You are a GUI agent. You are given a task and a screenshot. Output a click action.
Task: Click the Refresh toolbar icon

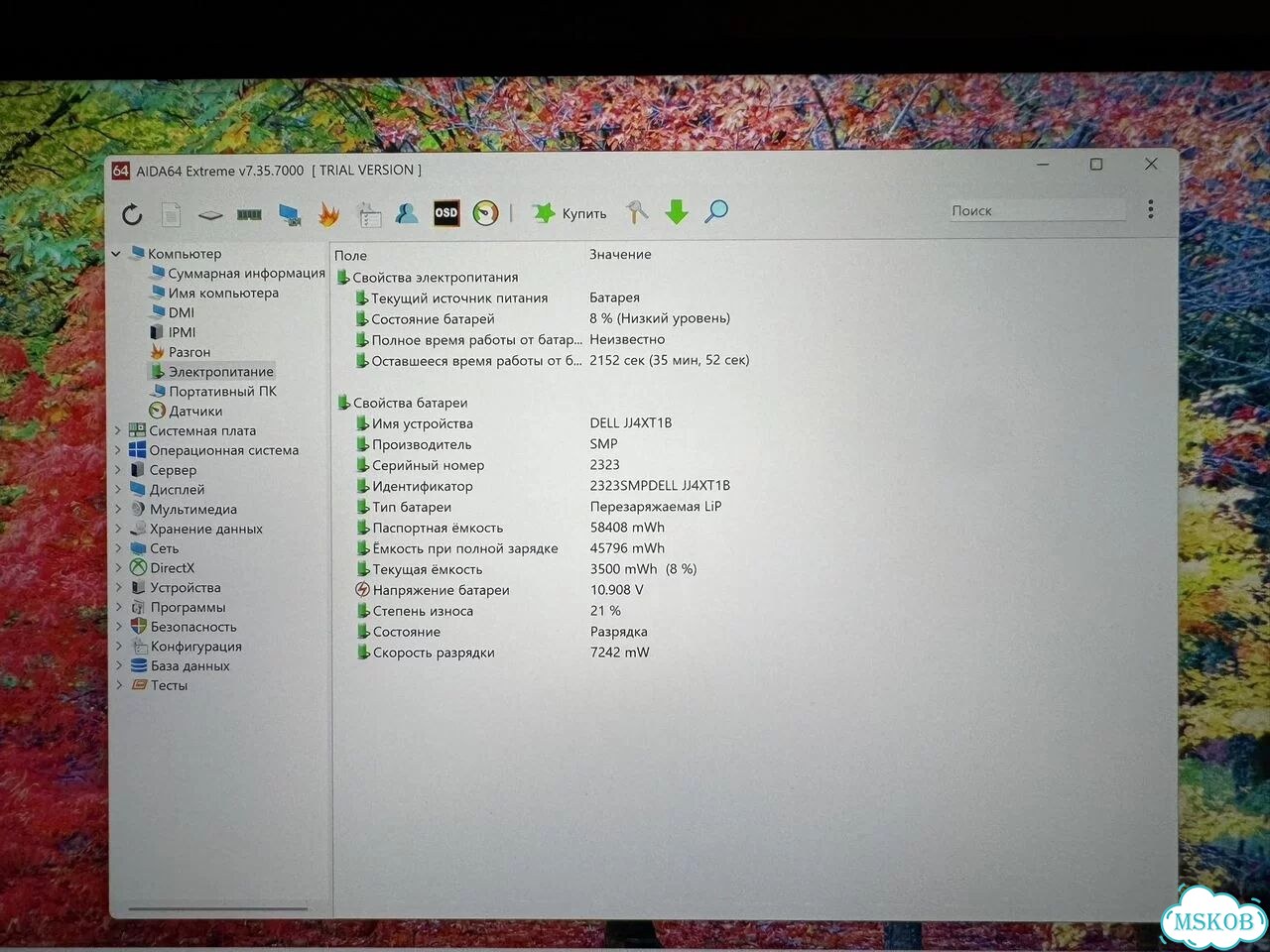pos(132,214)
